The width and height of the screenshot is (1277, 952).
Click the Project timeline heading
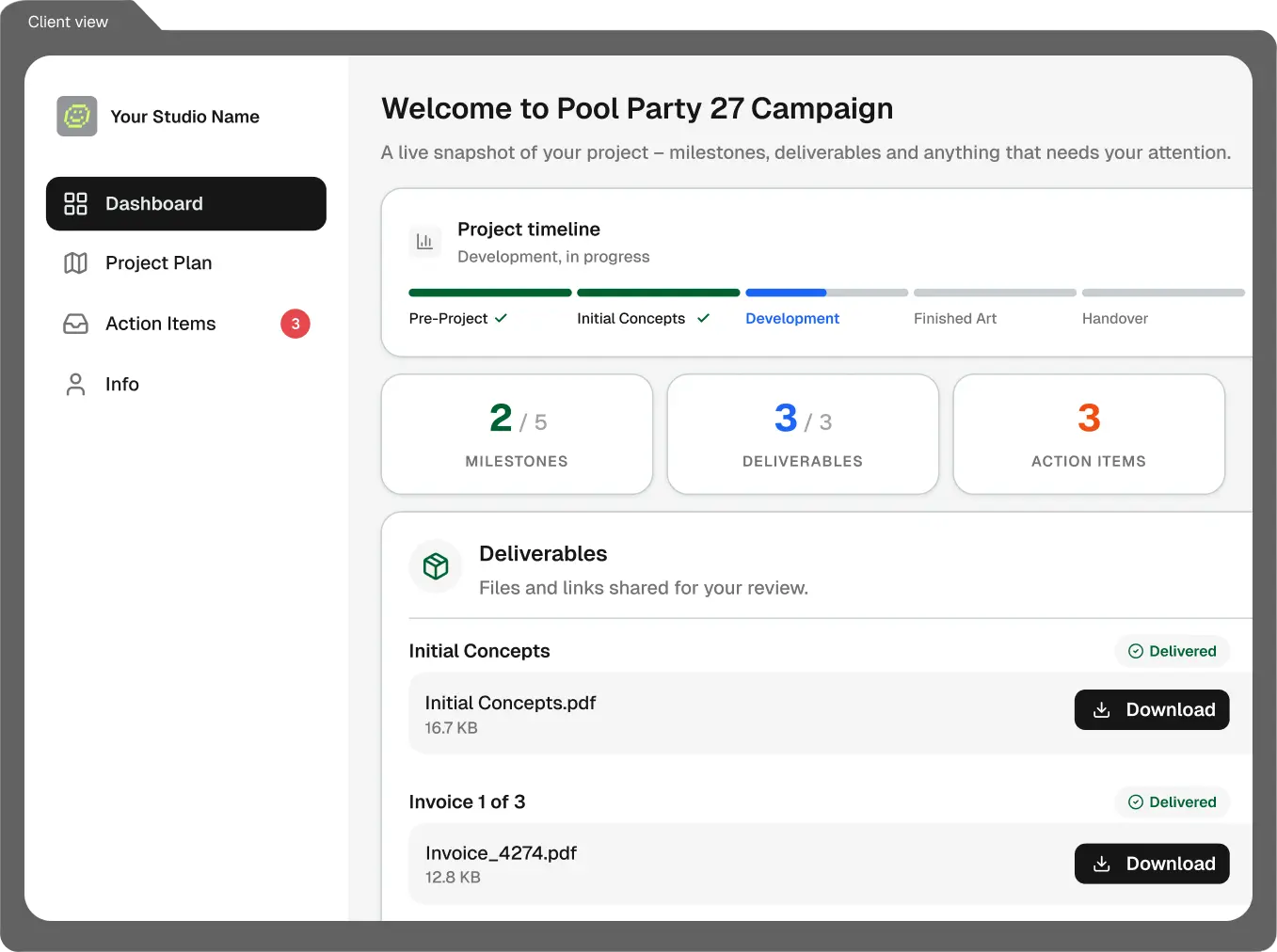pos(529,230)
